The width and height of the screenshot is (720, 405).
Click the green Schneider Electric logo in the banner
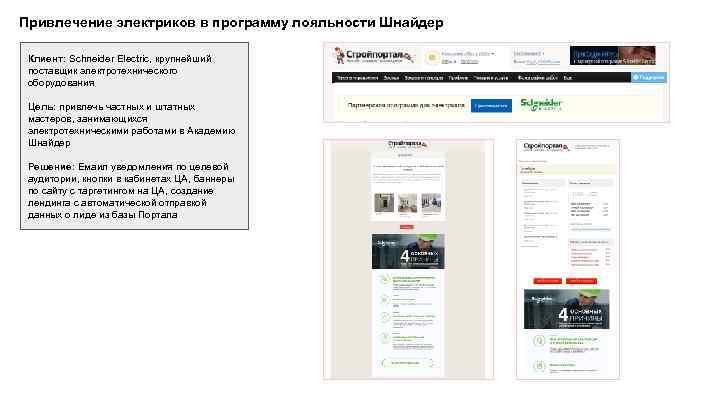[x=541, y=105]
